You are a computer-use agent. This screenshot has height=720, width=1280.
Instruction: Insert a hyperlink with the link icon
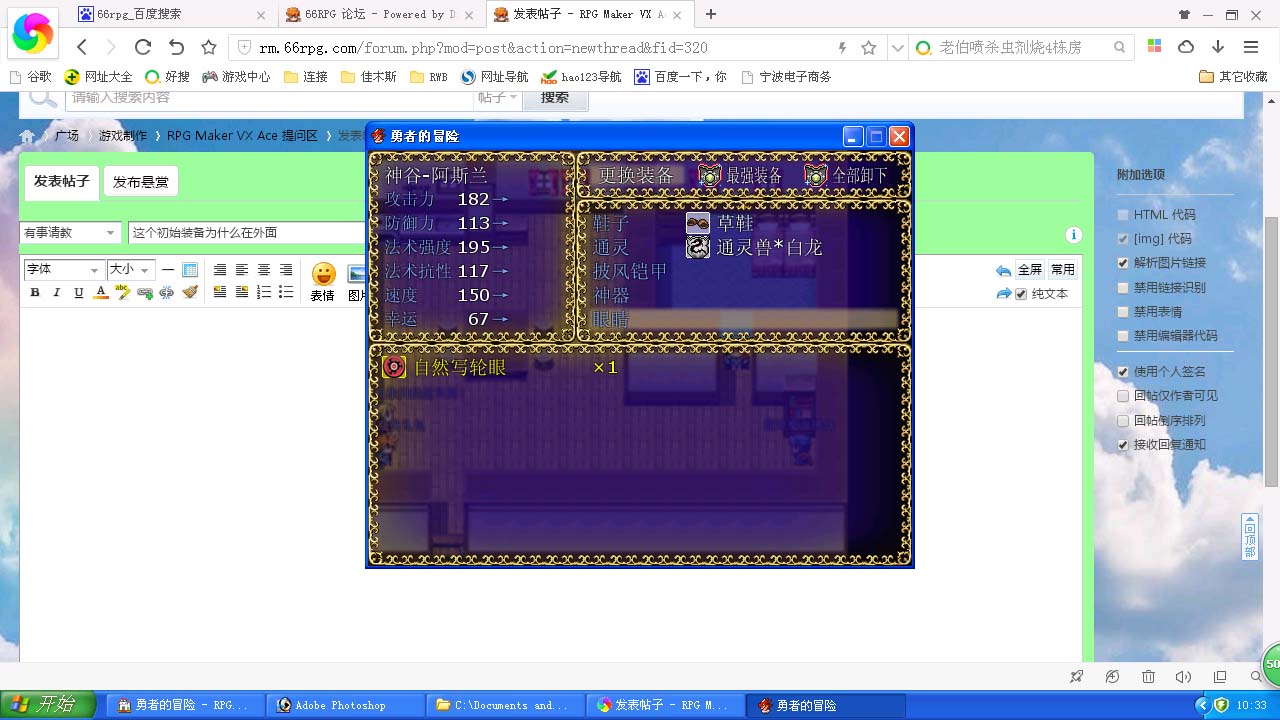click(145, 293)
